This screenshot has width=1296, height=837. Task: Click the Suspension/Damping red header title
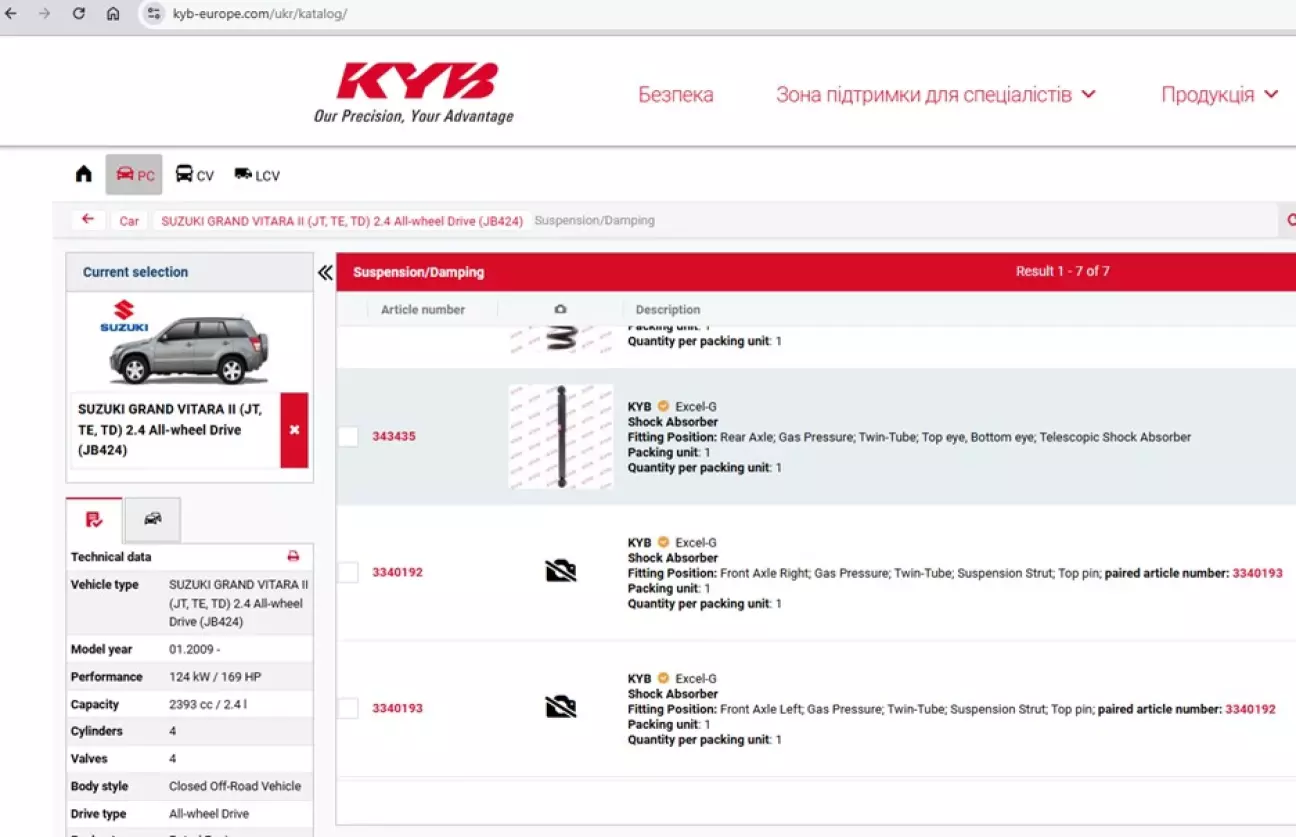[x=418, y=272]
